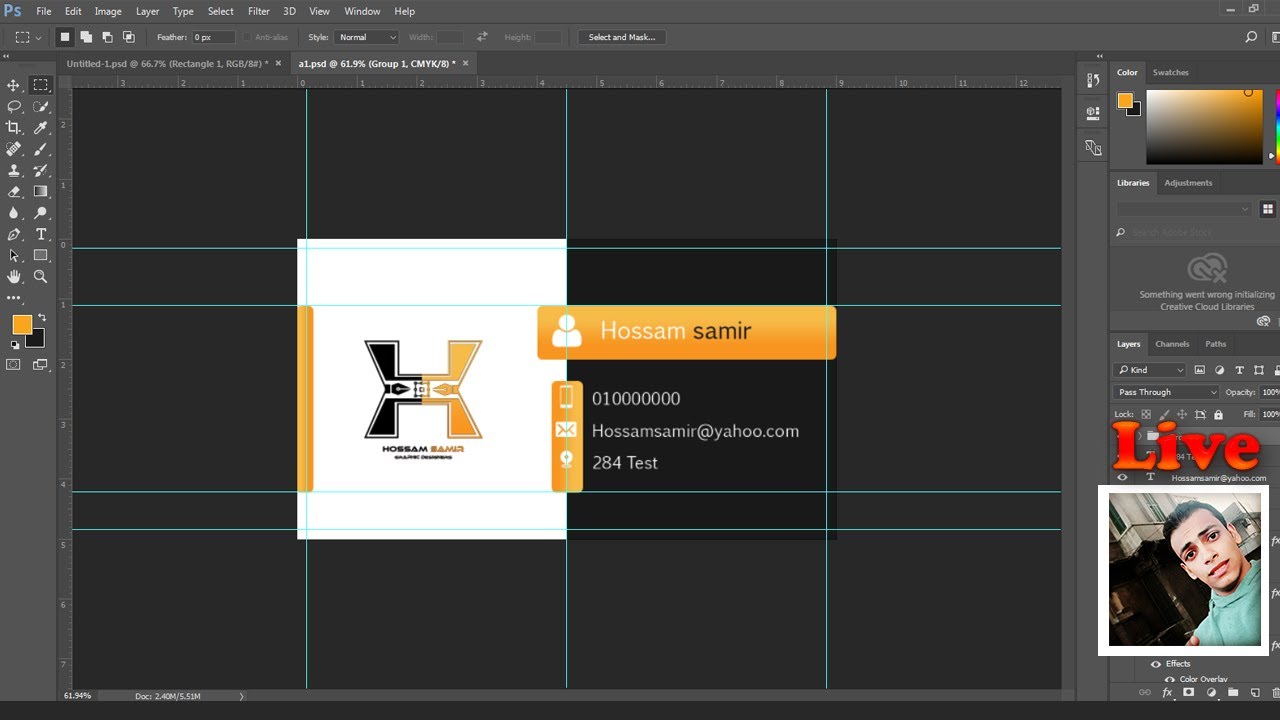The width and height of the screenshot is (1280, 720).
Task: Toggle shape layer filter in Layers panel
Action: click(1259, 370)
